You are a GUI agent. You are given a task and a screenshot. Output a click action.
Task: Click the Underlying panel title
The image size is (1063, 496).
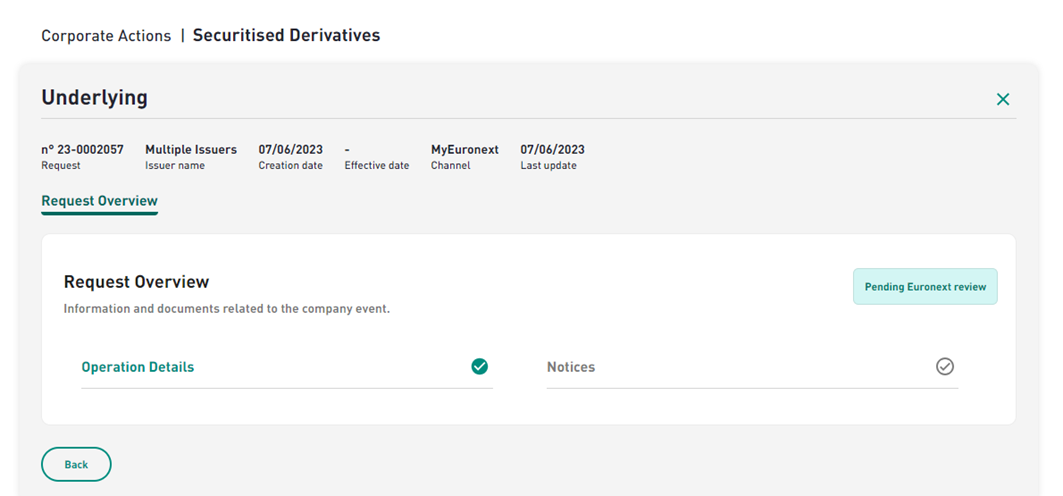click(x=94, y=98)
